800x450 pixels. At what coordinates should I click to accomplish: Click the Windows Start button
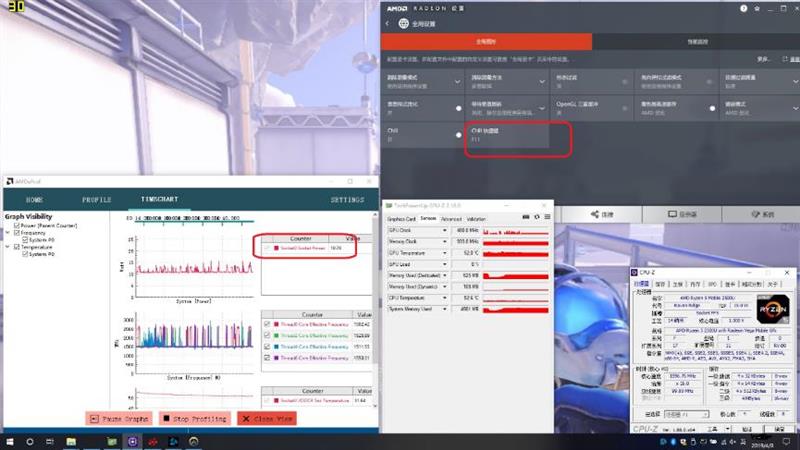[8, 440]
